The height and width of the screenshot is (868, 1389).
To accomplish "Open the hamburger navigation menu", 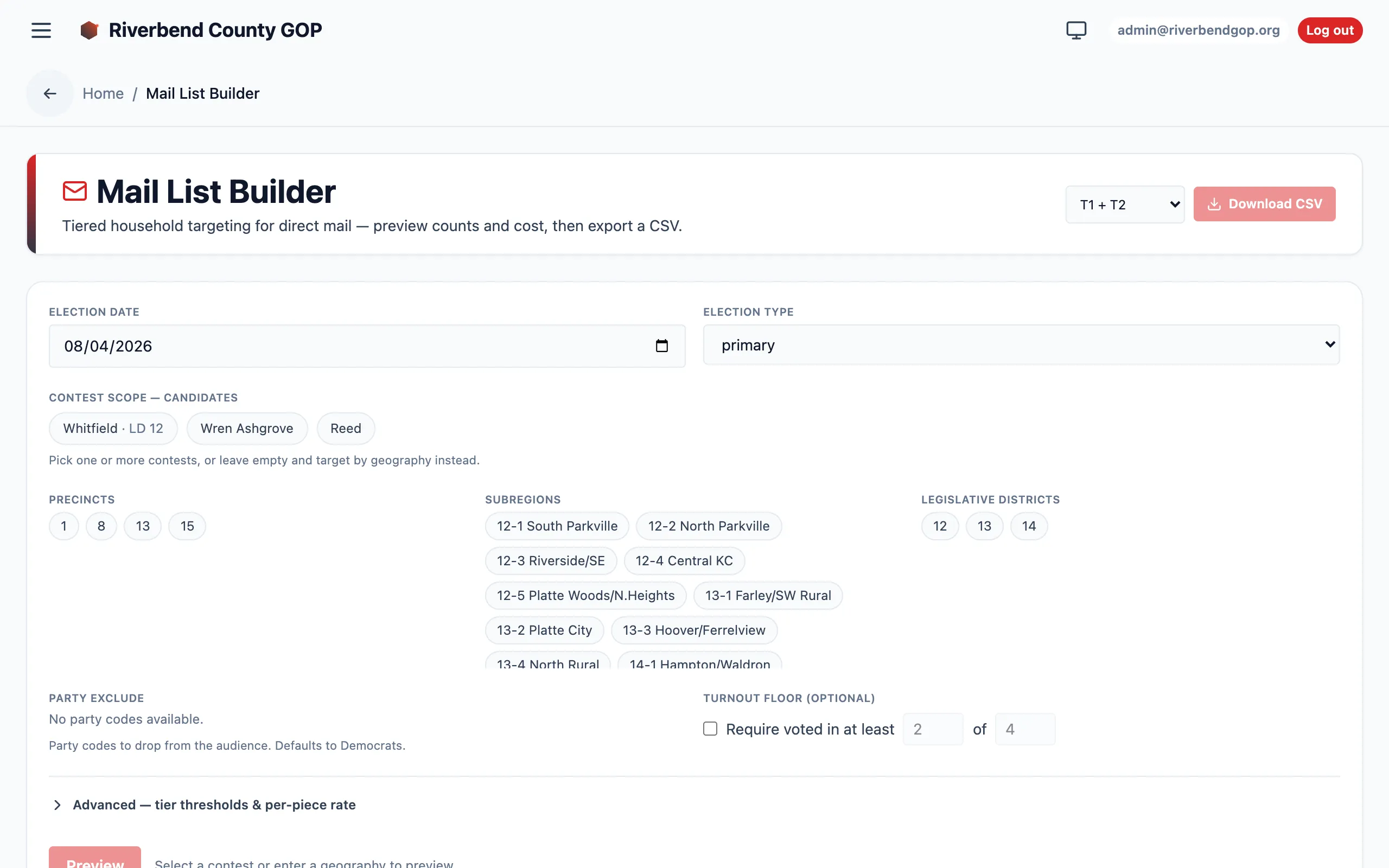I will coord(41,30).
